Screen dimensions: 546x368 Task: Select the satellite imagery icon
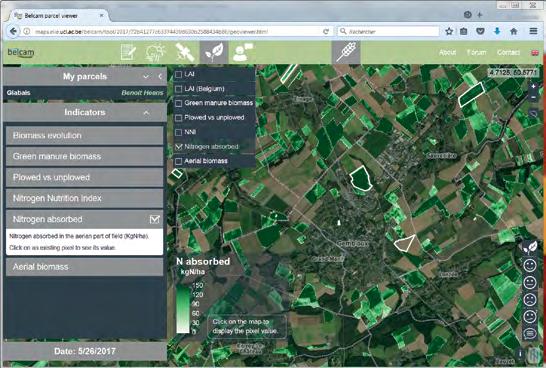(185, 53)
